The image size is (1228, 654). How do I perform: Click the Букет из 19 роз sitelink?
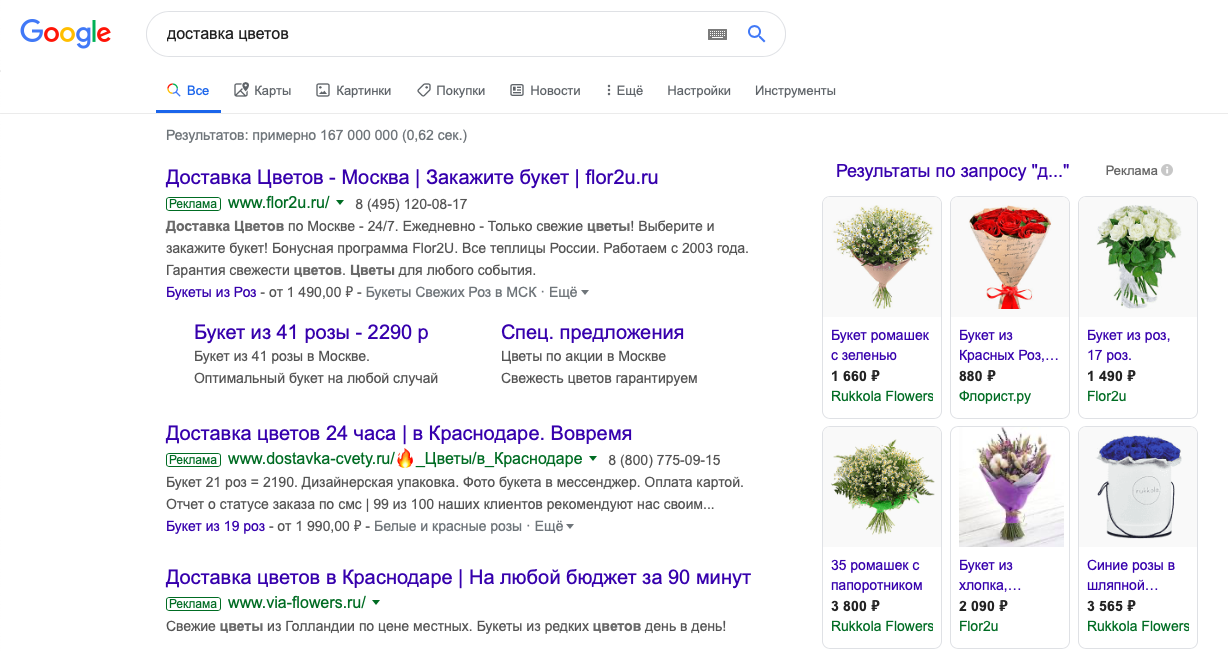coord(215,526)
